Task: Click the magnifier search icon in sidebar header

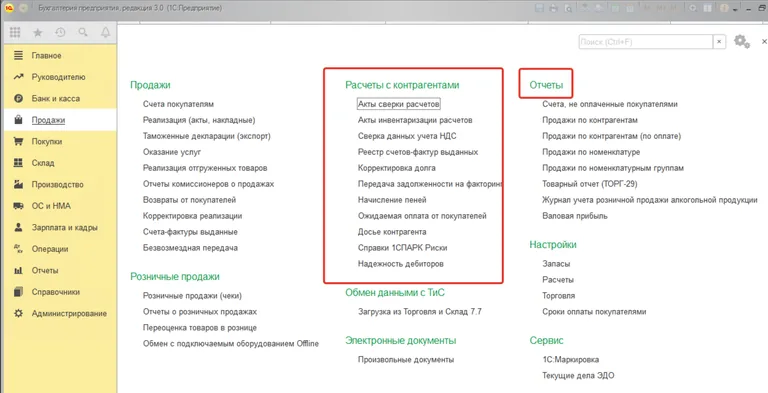Action: coord(83,32)
